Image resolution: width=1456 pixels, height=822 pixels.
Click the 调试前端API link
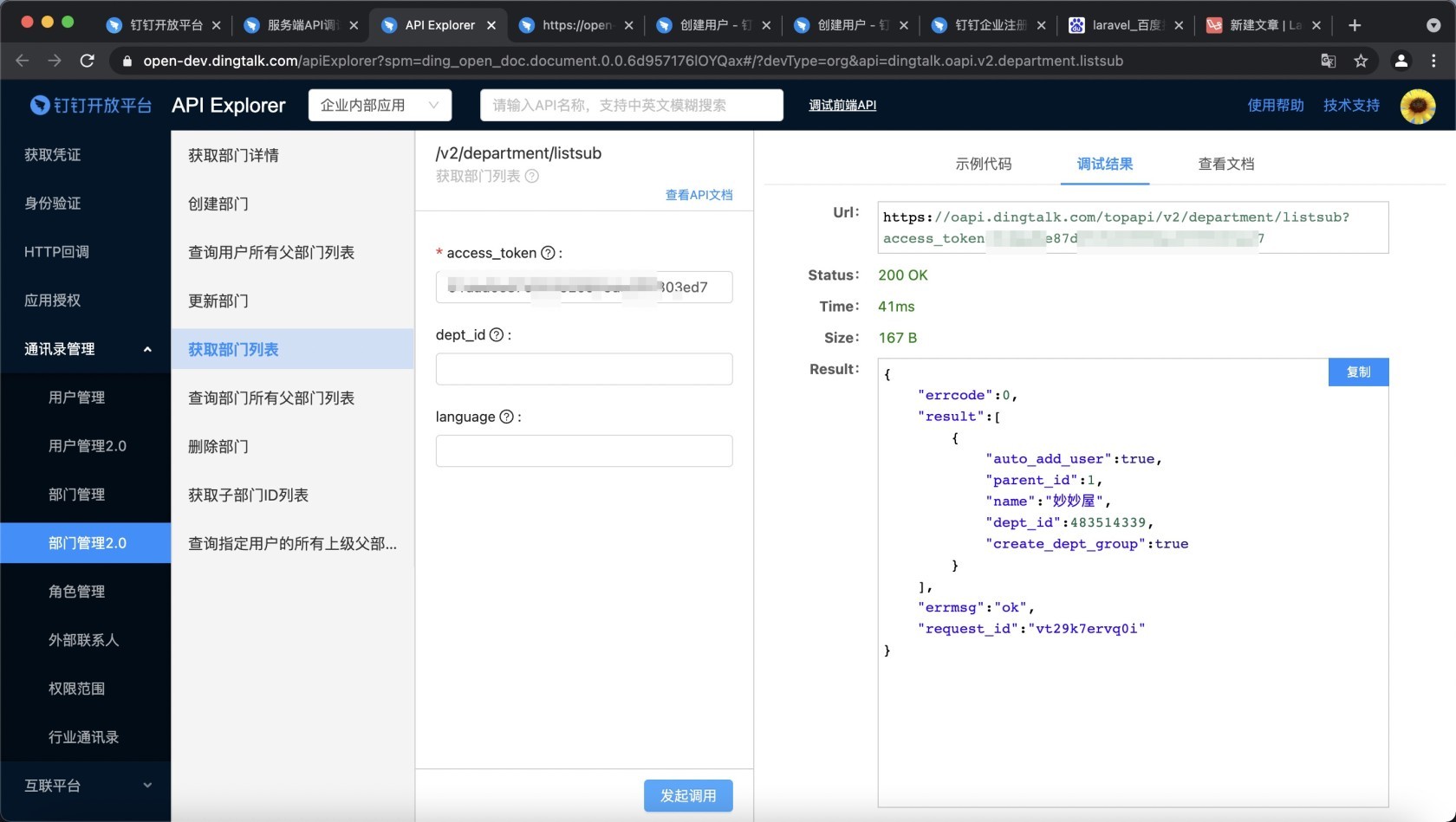(842, 105)
